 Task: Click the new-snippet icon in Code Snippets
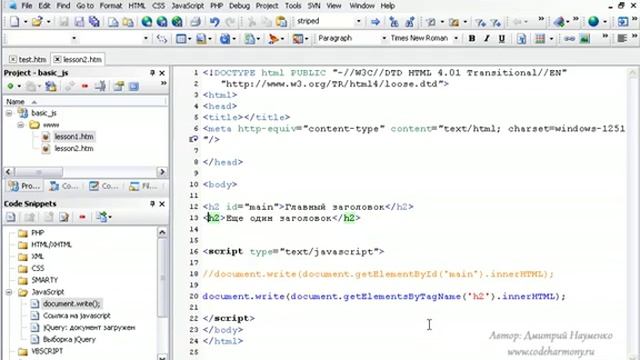11,217
